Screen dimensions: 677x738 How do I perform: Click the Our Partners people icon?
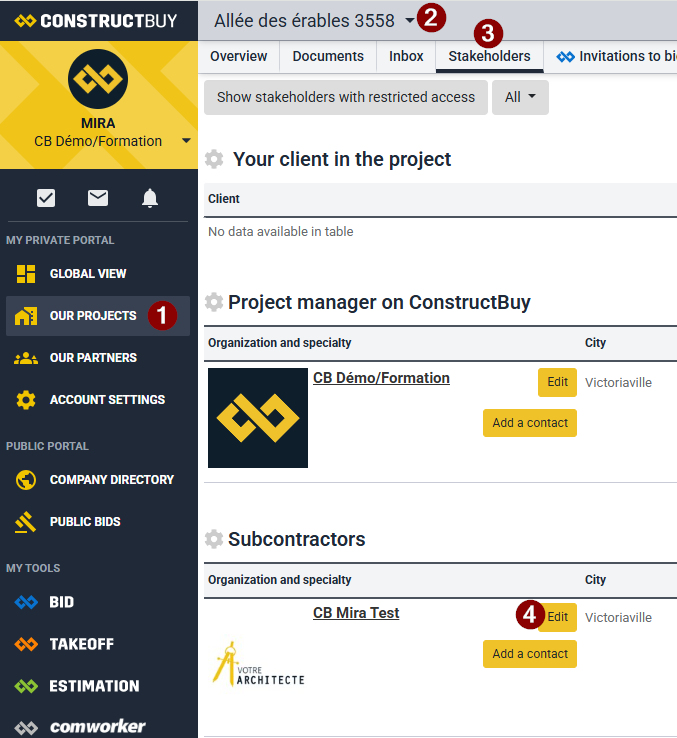[26, 358]
